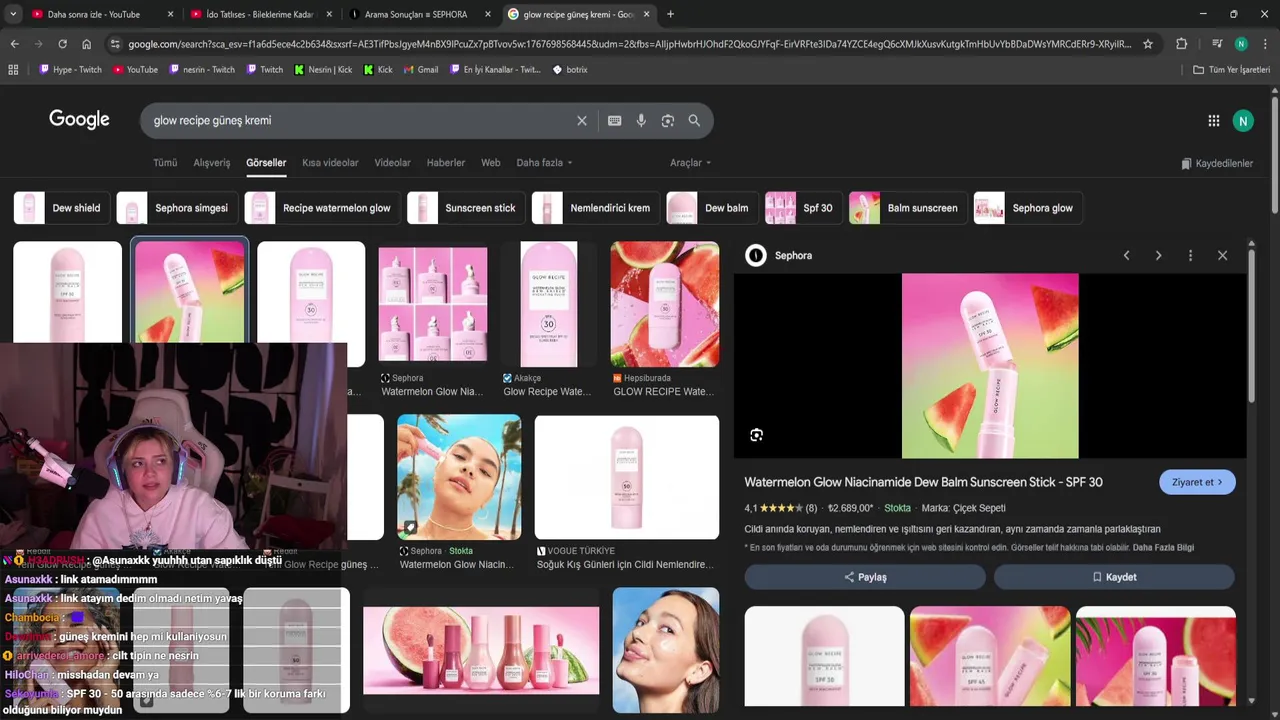Filter by the Spf 30 chip

click(x=804, y=208)
